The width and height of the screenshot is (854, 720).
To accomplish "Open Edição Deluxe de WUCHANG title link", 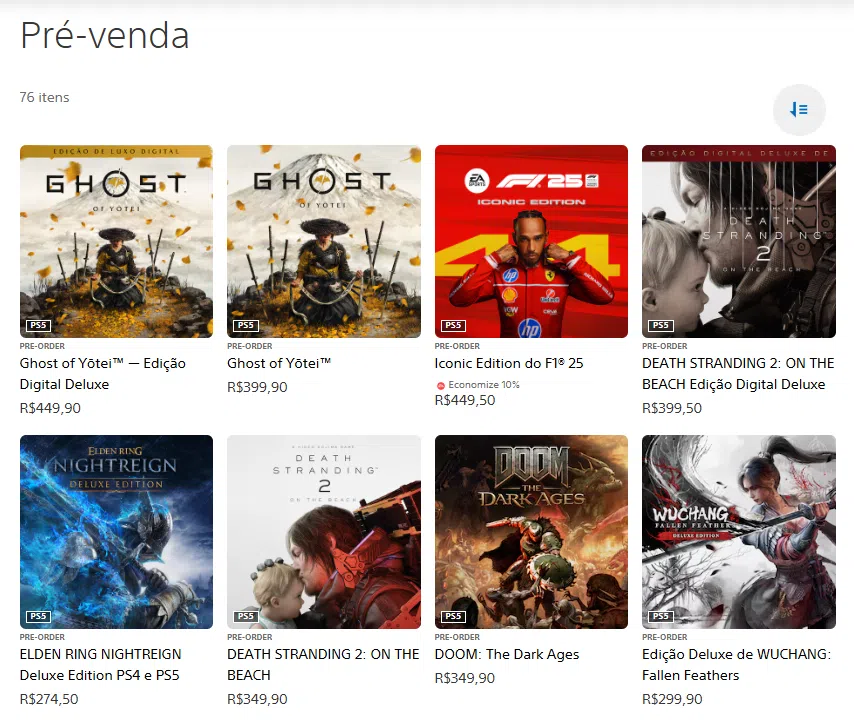I will click(x=736, y=664).
